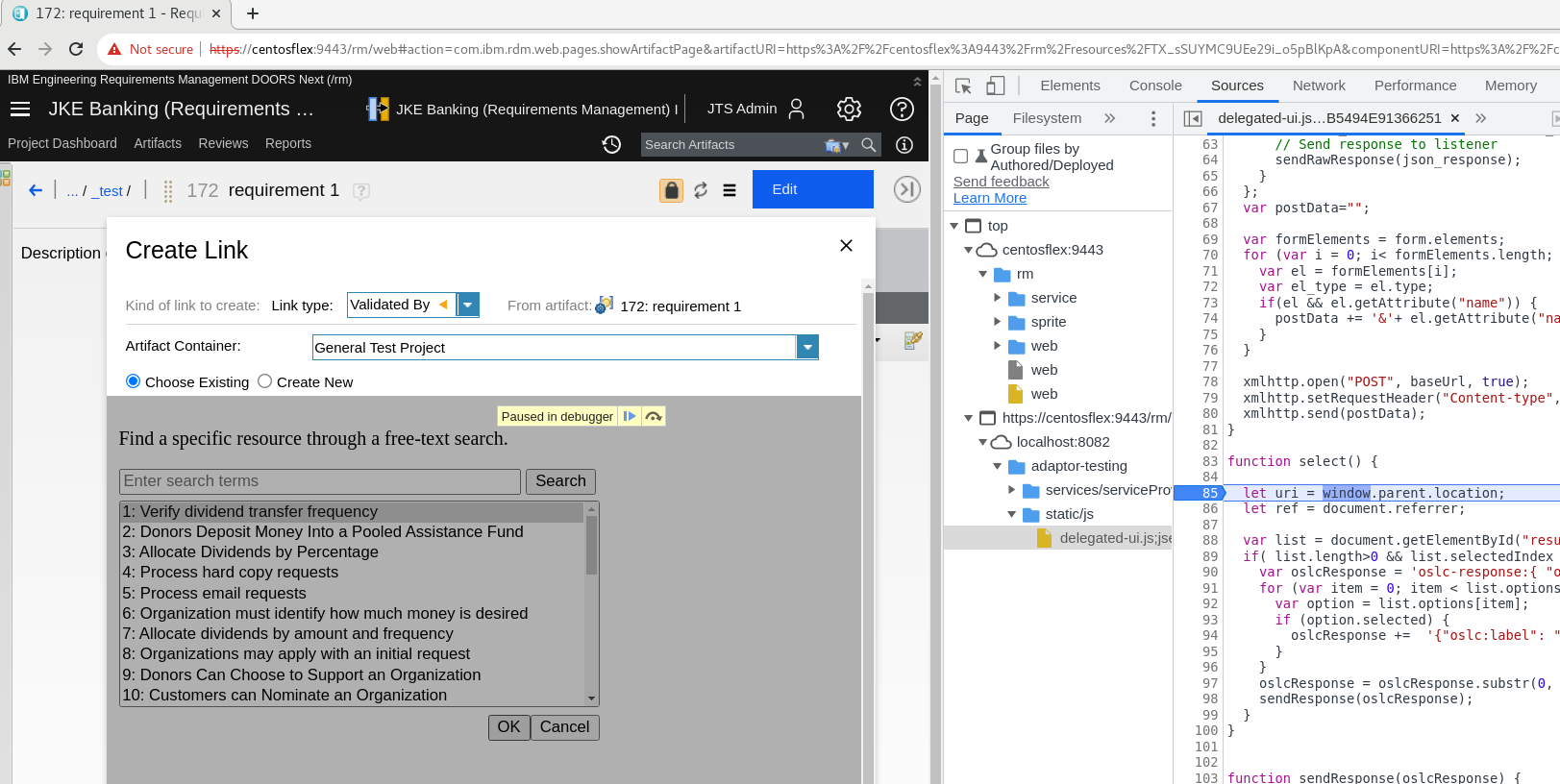The width and height of the screenshot is (1560, 784).
Task: Click the info icon beside artifact search
Action: (x=904, y=144)
